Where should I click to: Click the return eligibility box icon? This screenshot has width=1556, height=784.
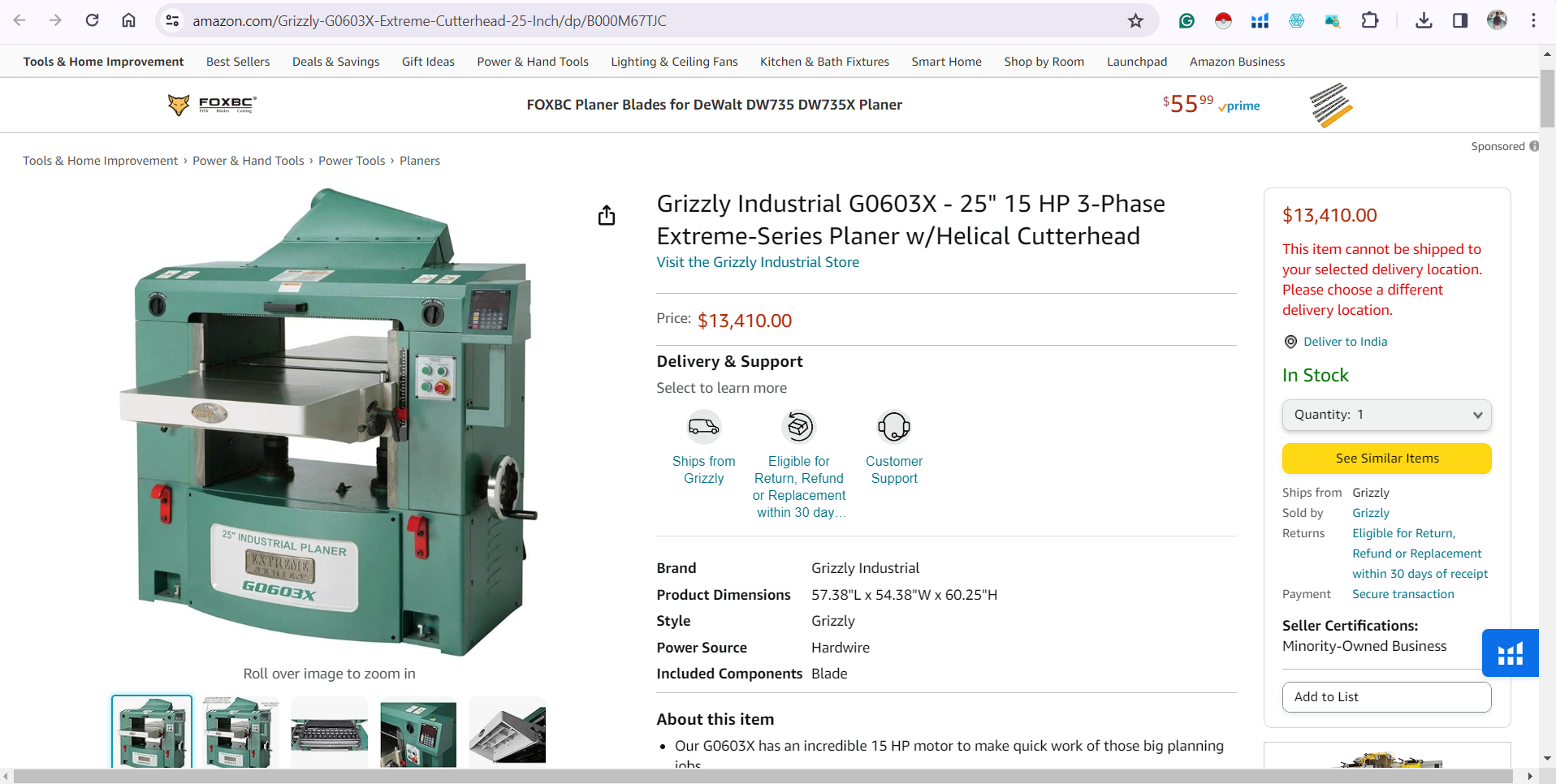pos(798,426)
